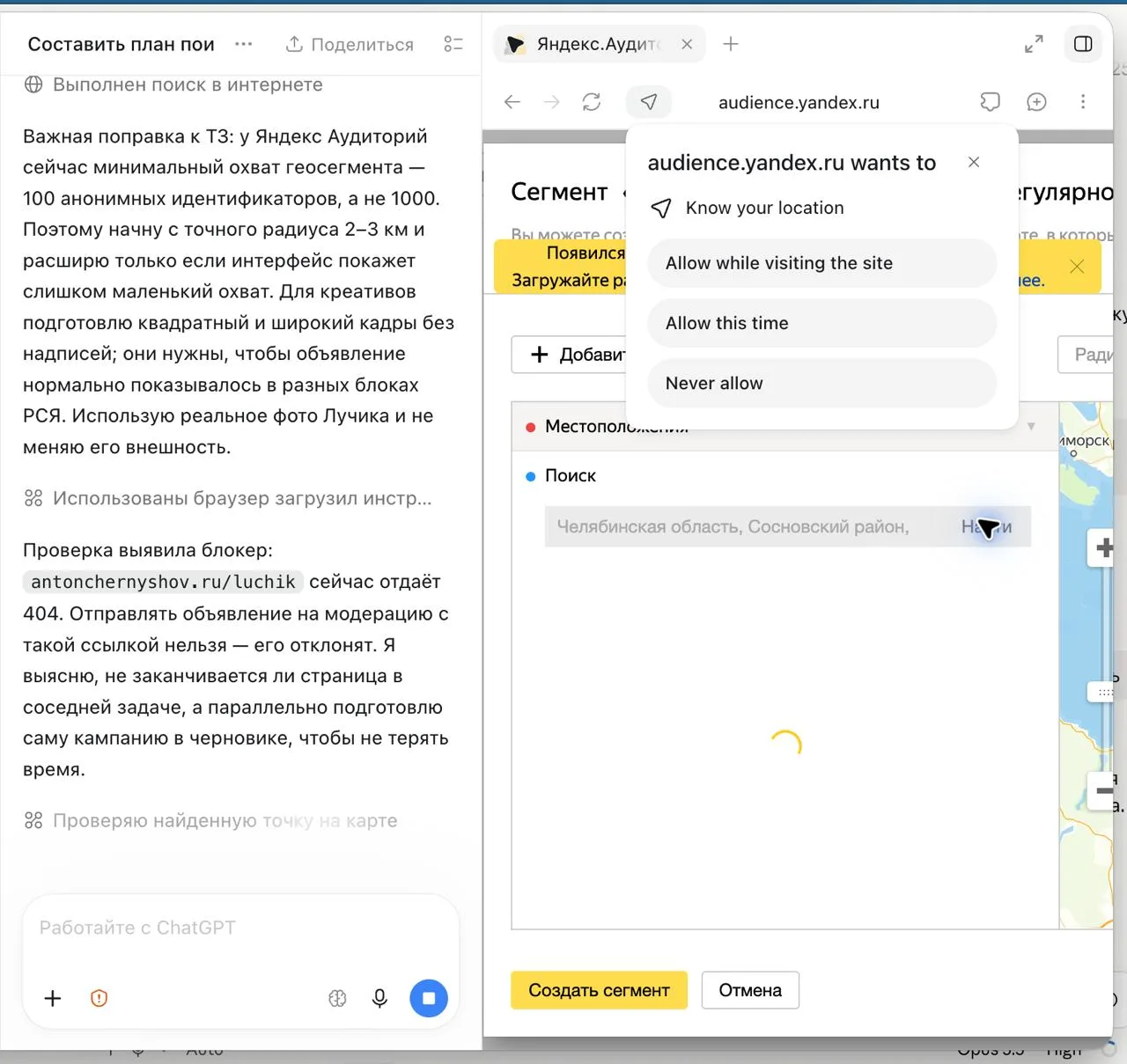The width and height of the screenshot is (1127, 1064).
Task: Toggle the sidebar layout icon
Action: coord(1083,44)
